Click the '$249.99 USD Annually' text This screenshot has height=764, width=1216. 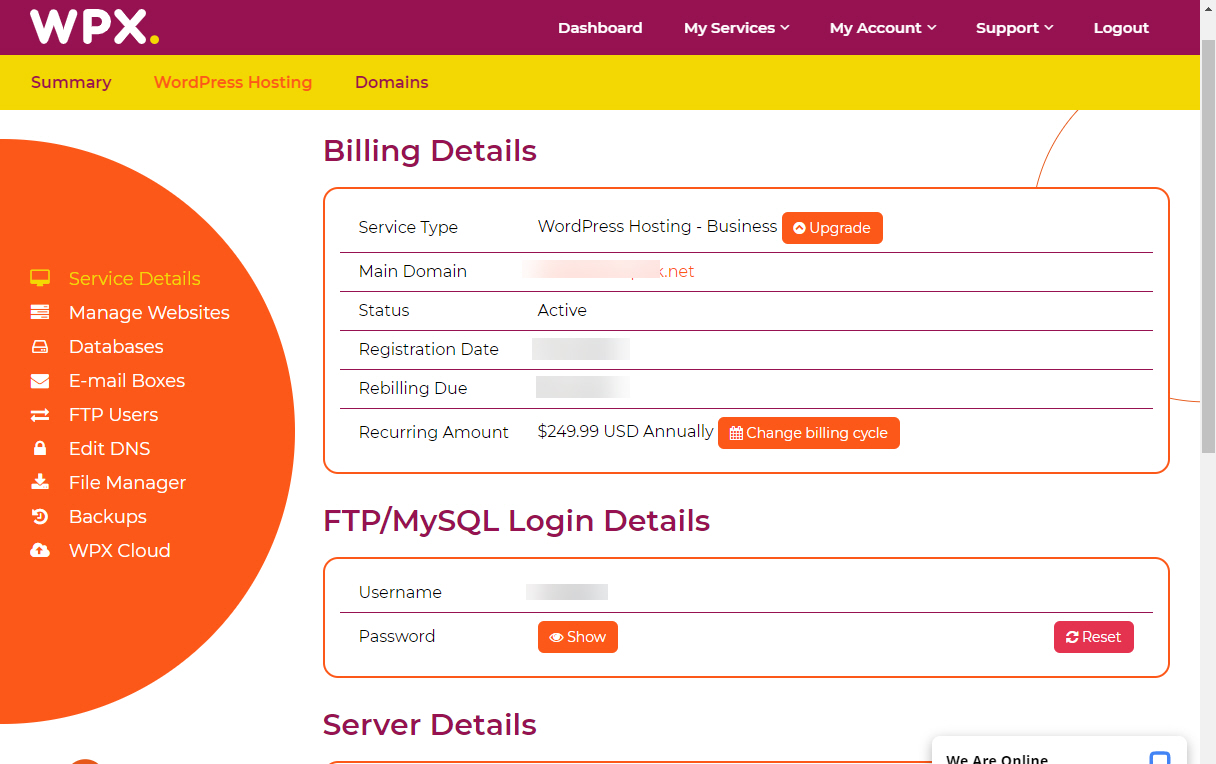pos(626,432)
